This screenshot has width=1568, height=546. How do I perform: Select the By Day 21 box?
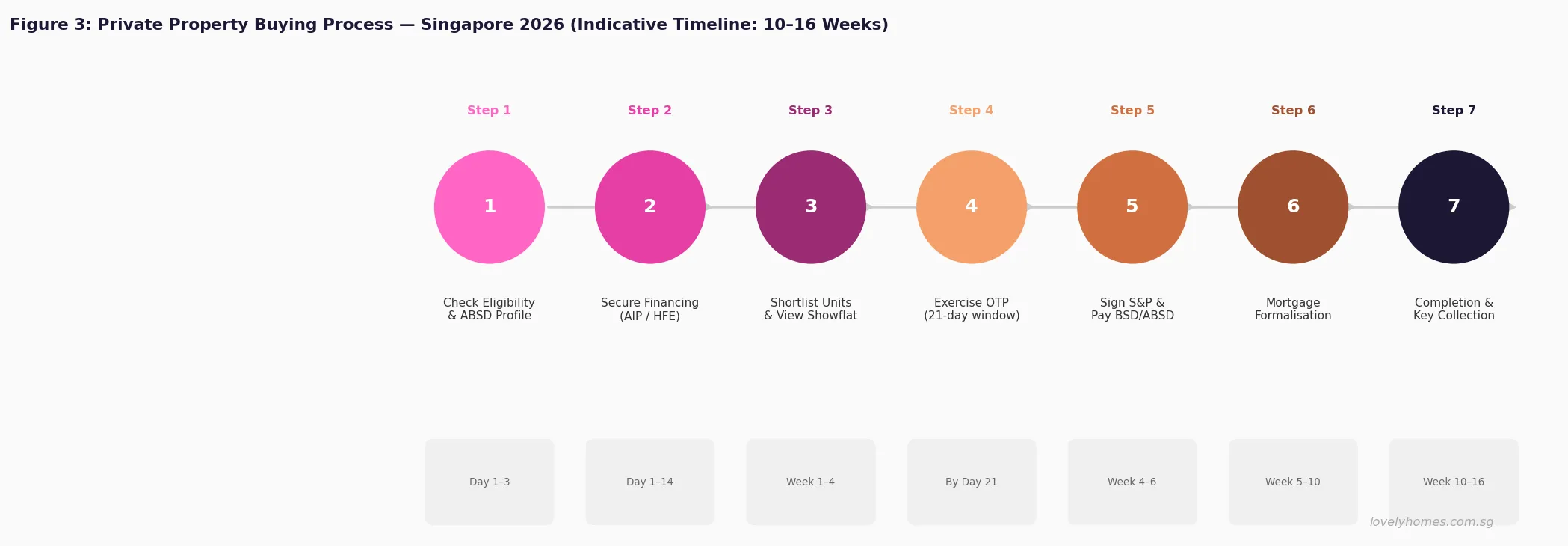(x=972, y=482)
